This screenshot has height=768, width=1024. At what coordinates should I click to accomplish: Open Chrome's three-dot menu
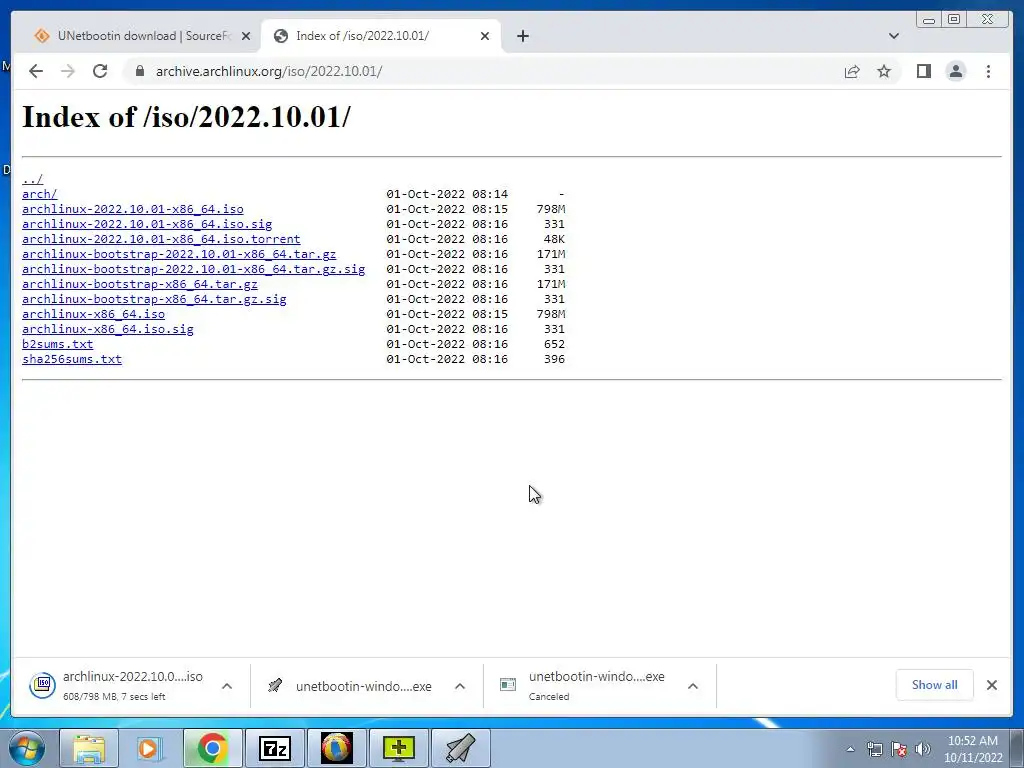[x=988, y=71]
